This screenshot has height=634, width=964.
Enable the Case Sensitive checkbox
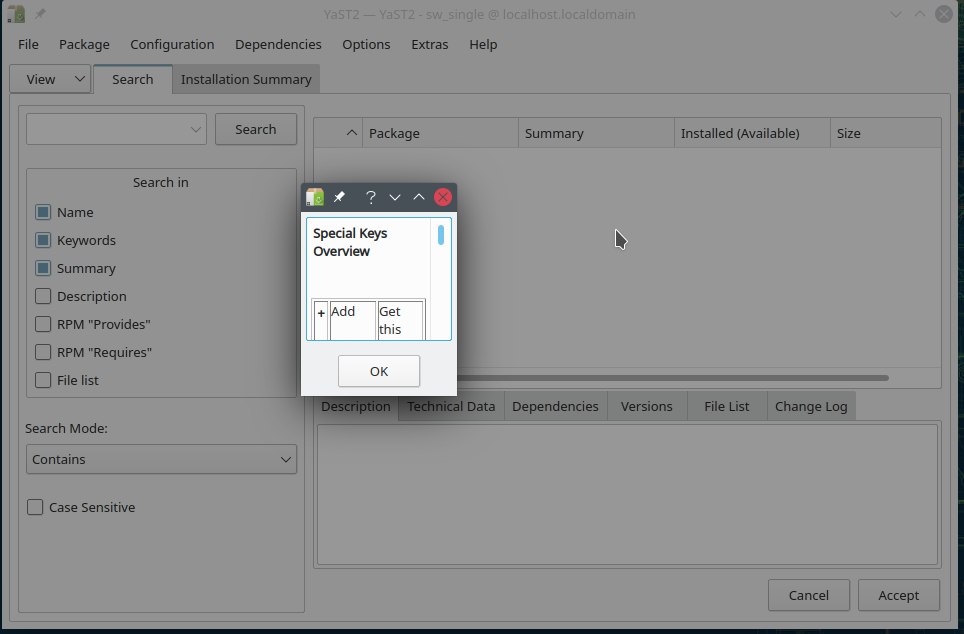coord(35,507)
